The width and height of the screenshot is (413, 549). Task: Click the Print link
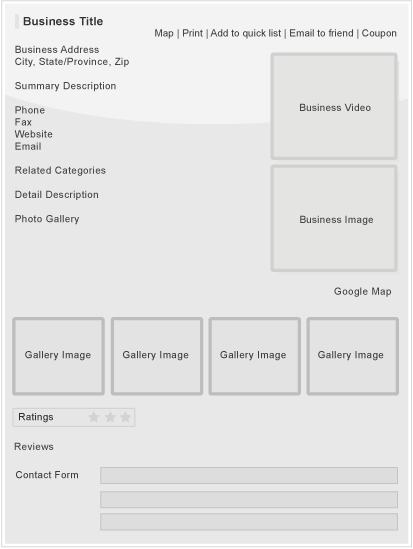(x=192, y=33)
